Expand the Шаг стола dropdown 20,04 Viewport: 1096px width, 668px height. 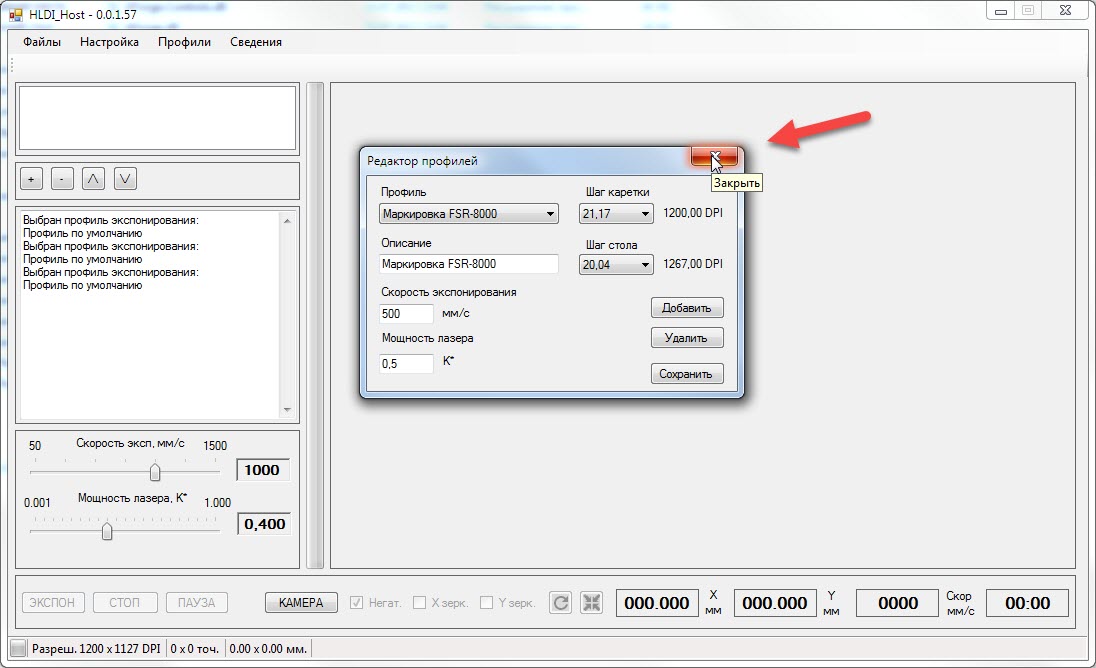(x=616, y=265)
